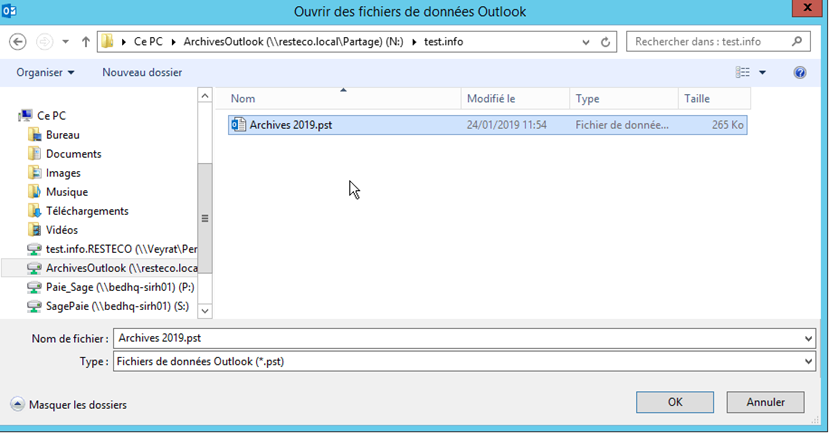Click the navigation pane scrollbar thumb
Image resolution: width=829 pixels, height=434 pixels.
pos(205,218)
